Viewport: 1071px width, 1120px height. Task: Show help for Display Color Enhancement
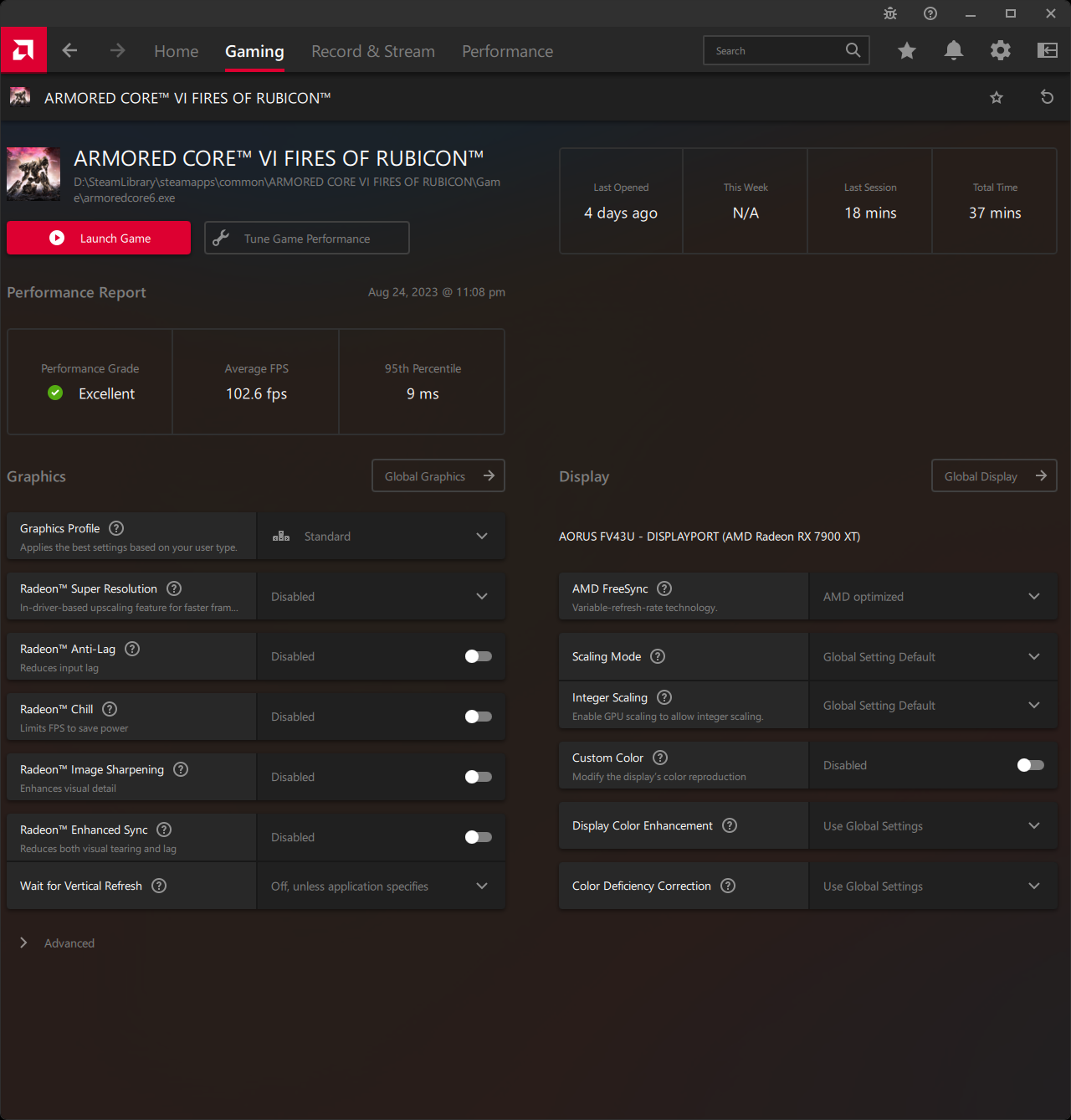[730, 825]
